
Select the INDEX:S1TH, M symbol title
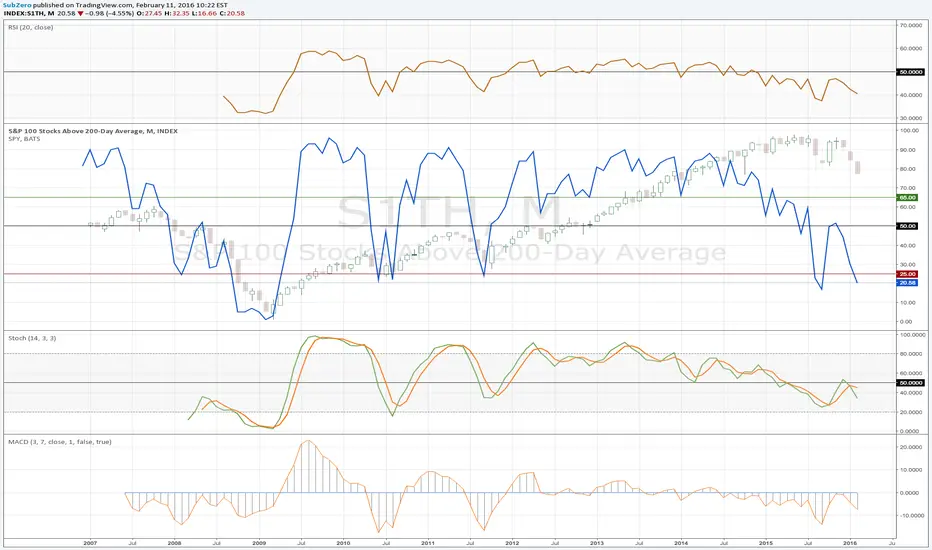click(x=29, y=13)
